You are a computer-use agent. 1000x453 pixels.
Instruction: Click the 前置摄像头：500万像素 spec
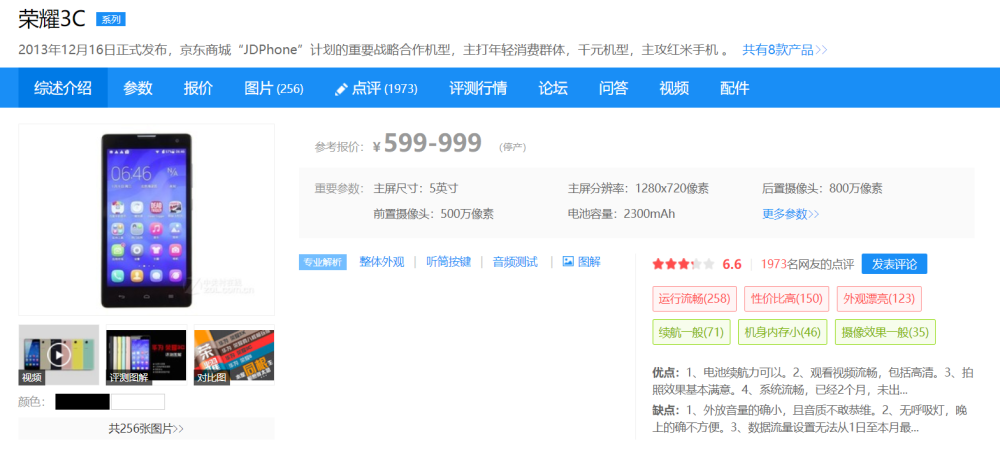point(434,214)
